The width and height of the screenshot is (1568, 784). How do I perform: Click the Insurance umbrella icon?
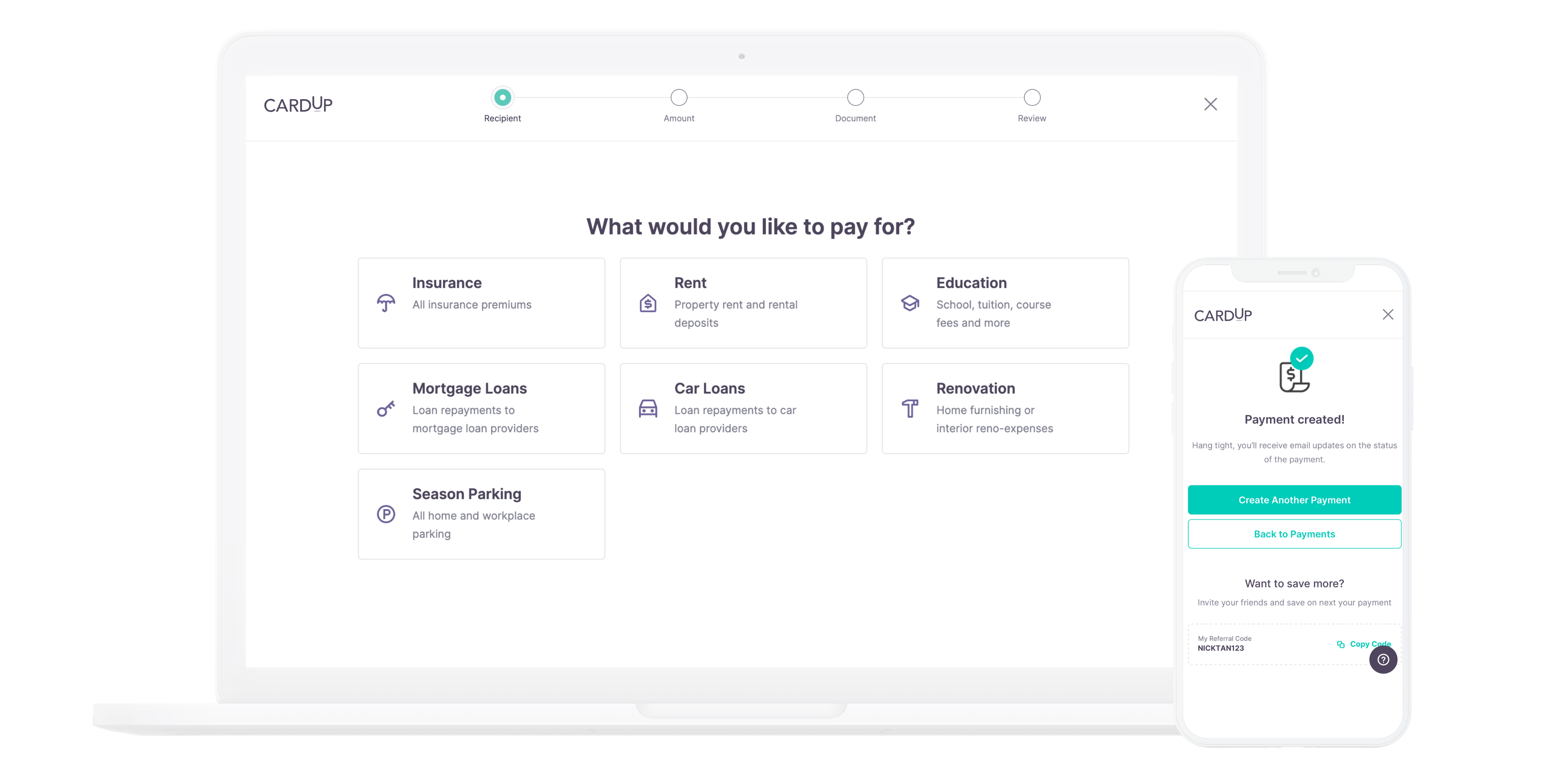tap(386, 303)
